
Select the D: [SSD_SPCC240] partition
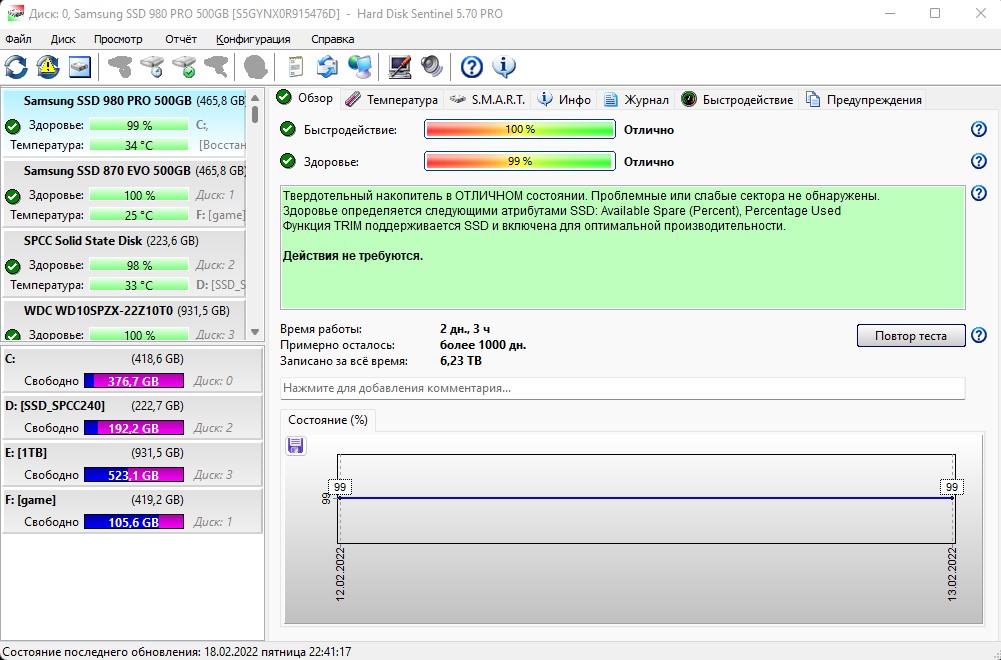[x=133, y=417]
